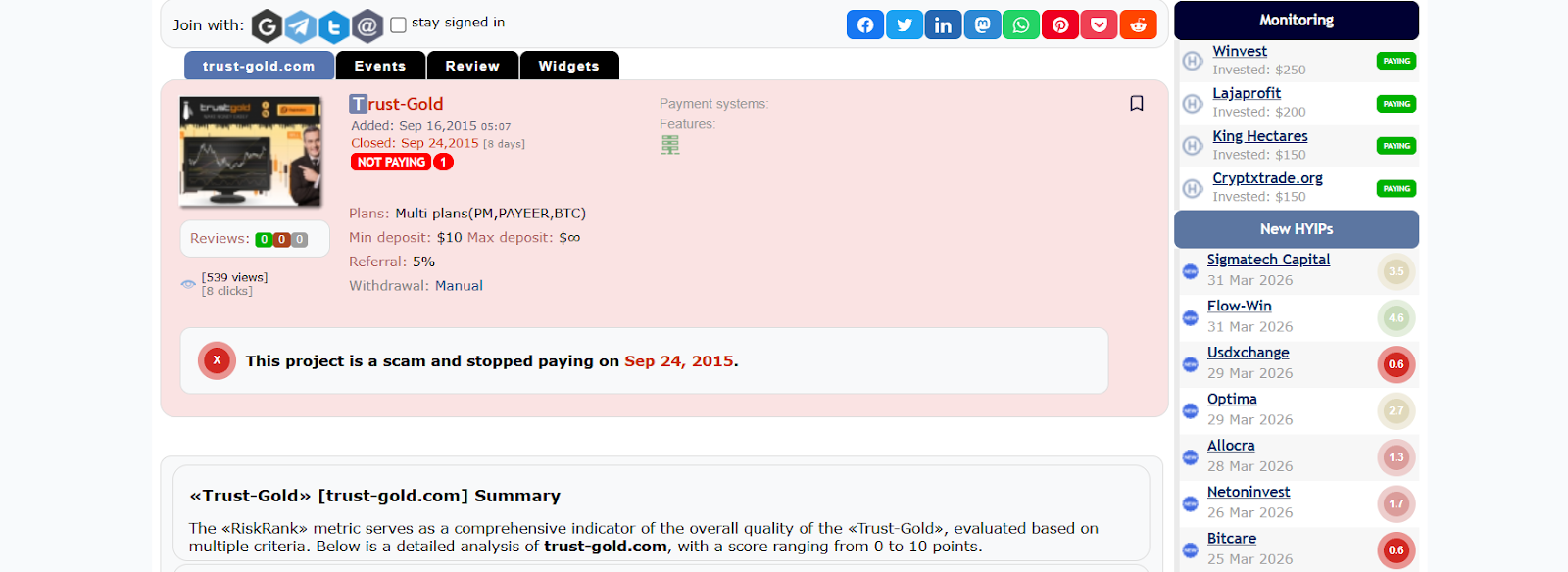Open the Events tab
Viewport: 1568px width, 572px height.
(380, 66)
